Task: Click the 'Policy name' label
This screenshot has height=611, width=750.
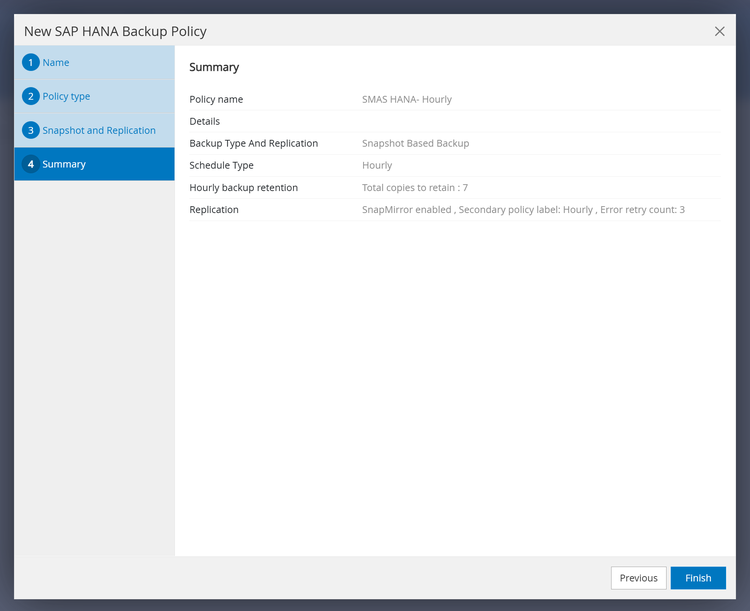Action: (216, 100)
